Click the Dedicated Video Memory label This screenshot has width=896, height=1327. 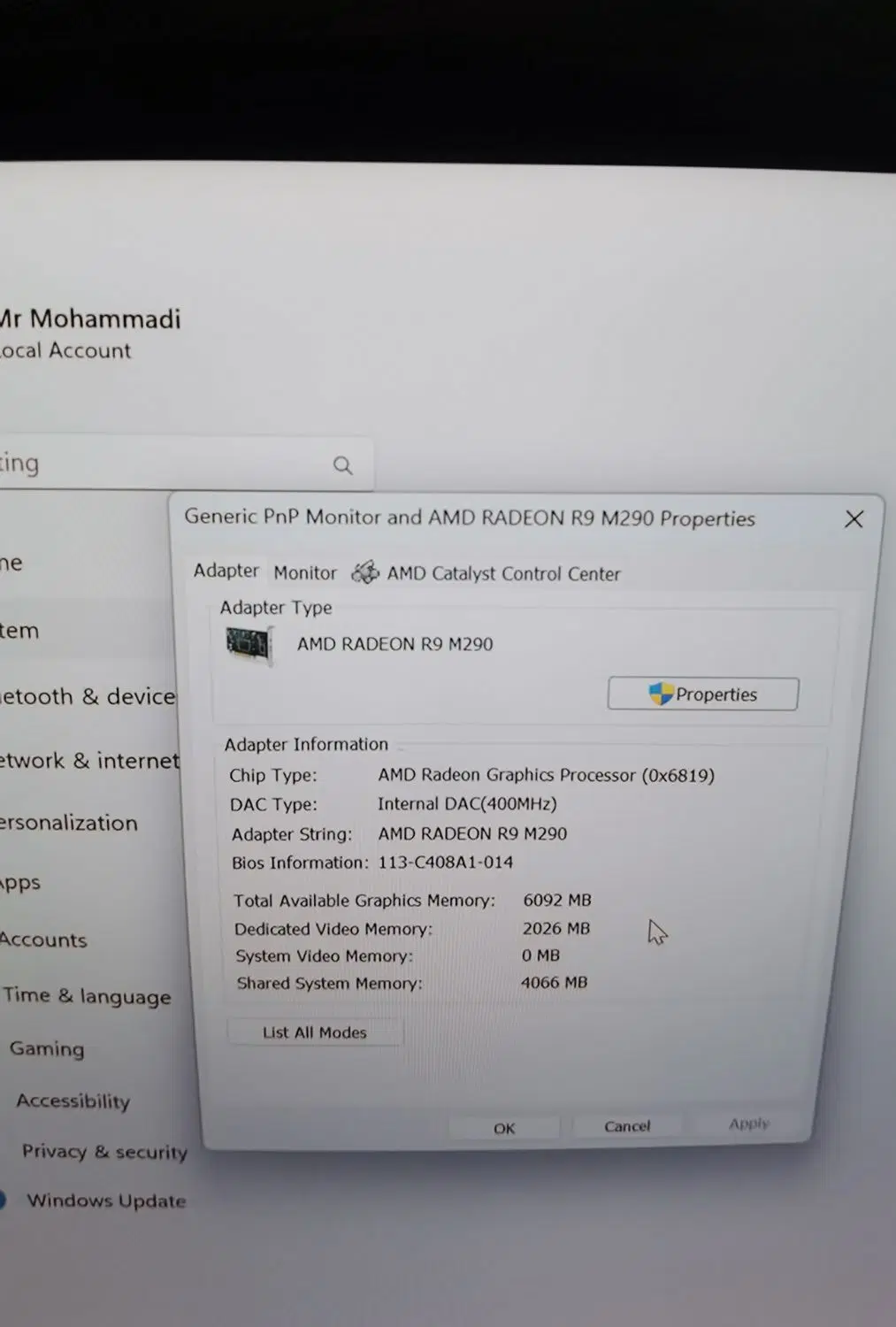333,929
